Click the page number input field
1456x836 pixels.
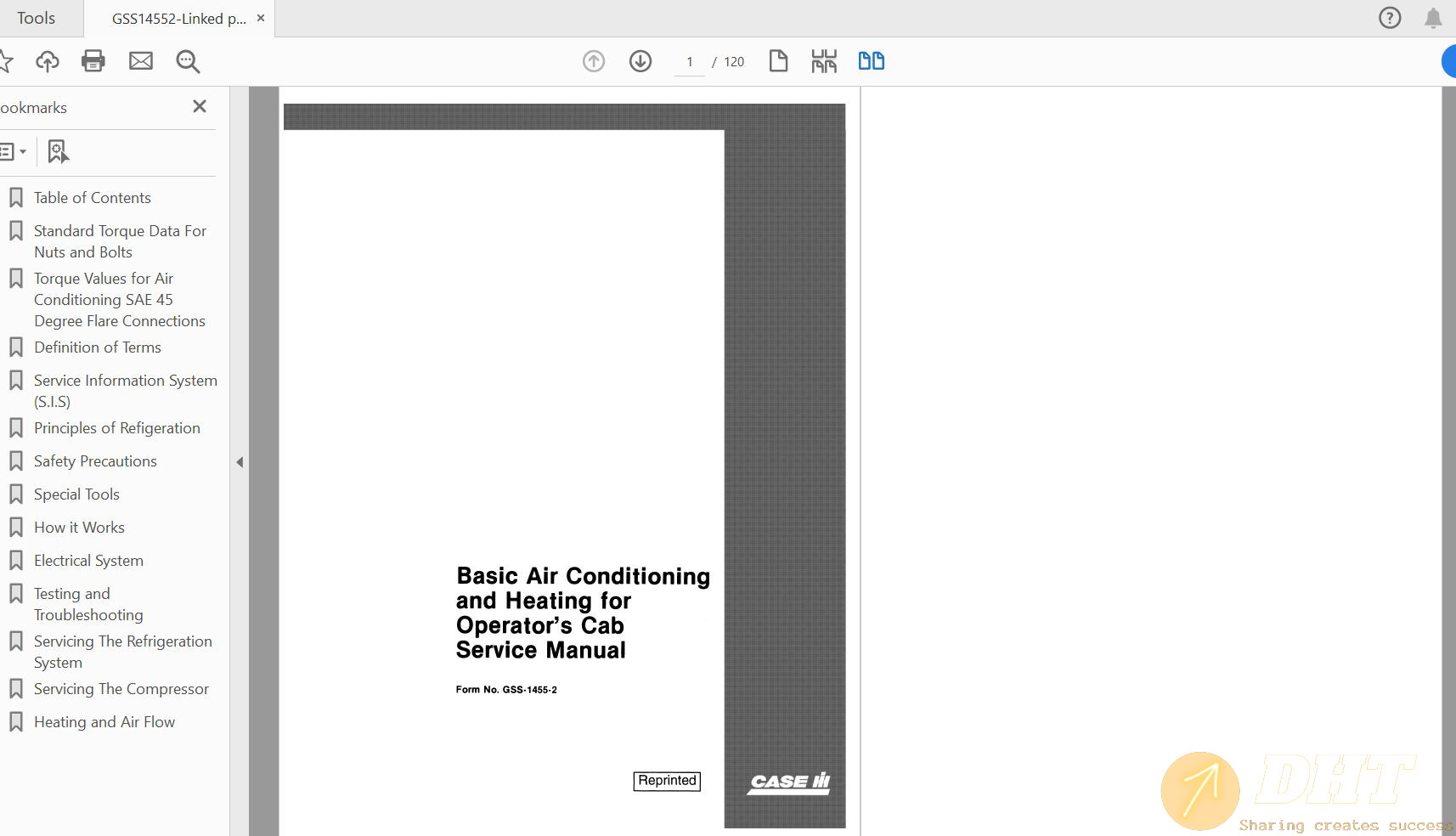pyautogui.click(x=690, y=62)
